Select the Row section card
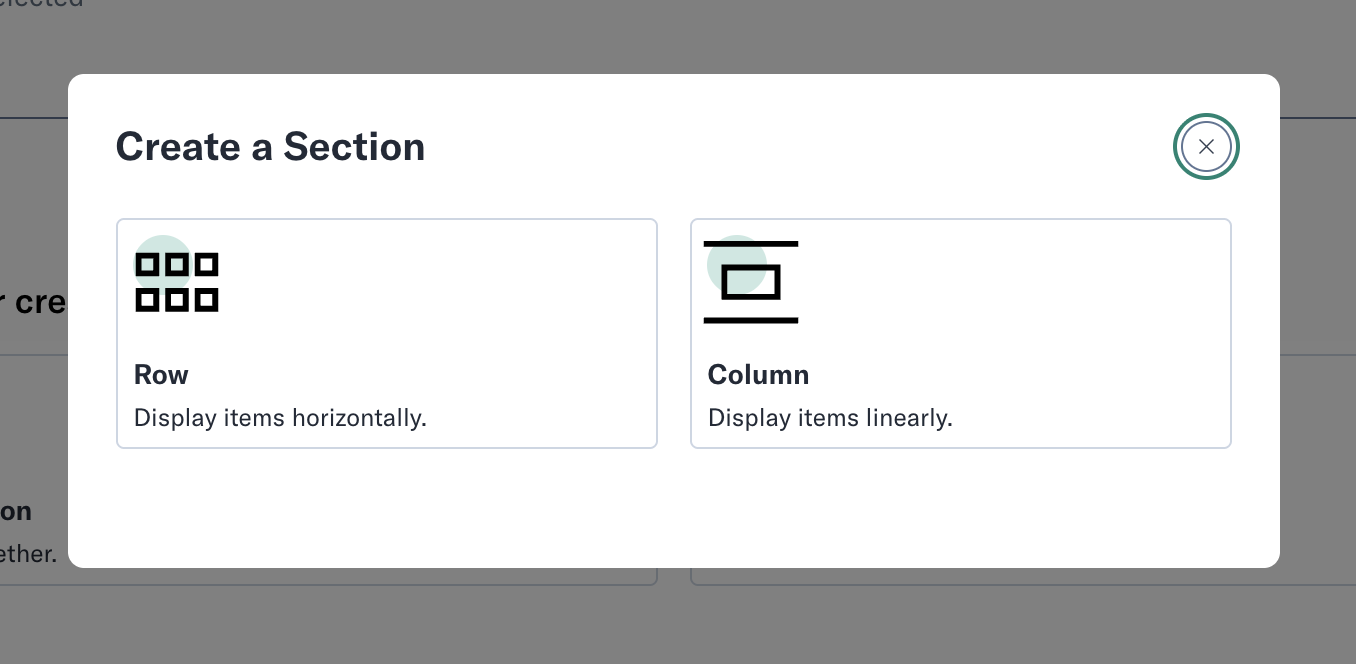Screen dimensions: 1356x664 click(x=386, y=333)
